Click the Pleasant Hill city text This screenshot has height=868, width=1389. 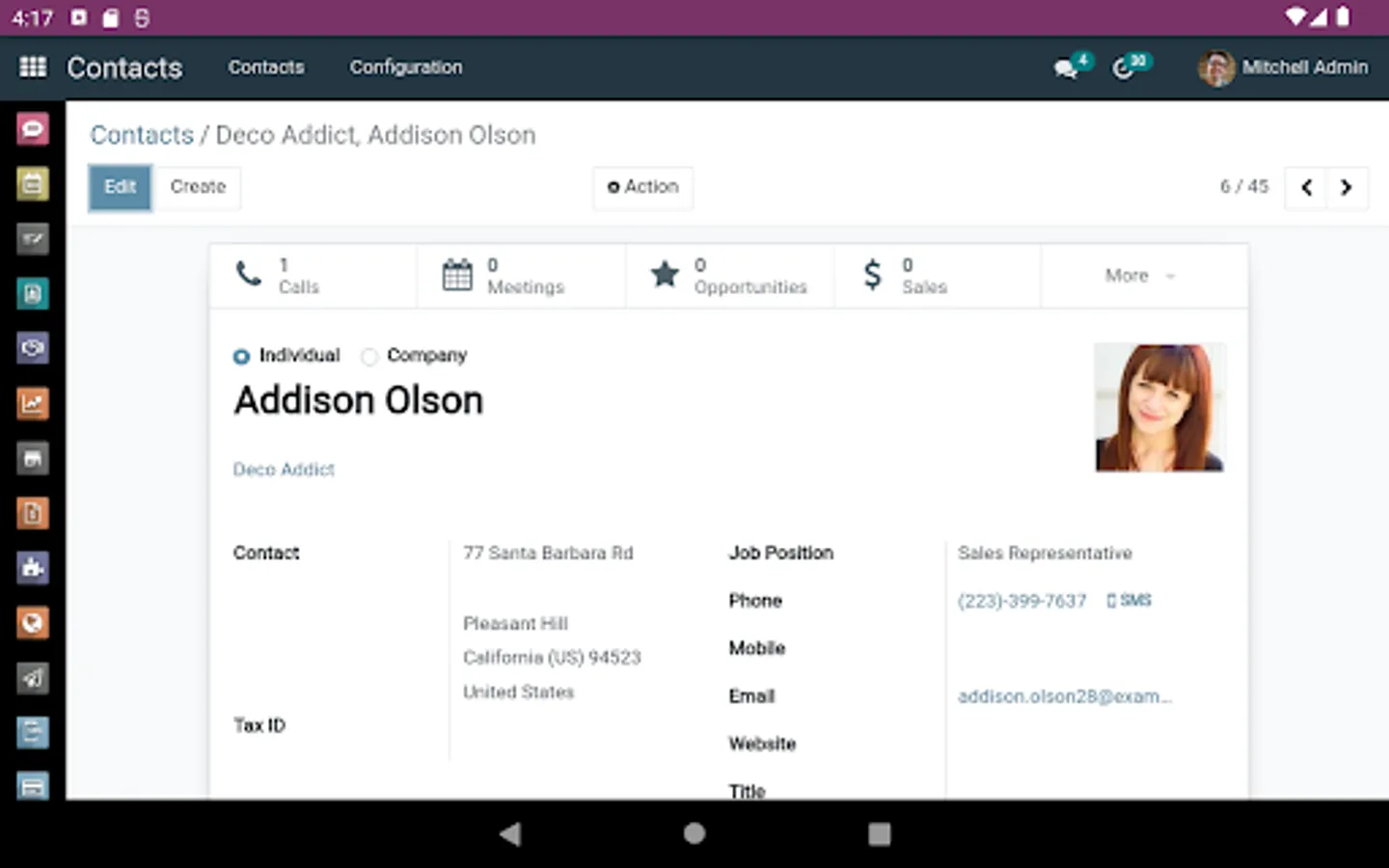[515, 624]
